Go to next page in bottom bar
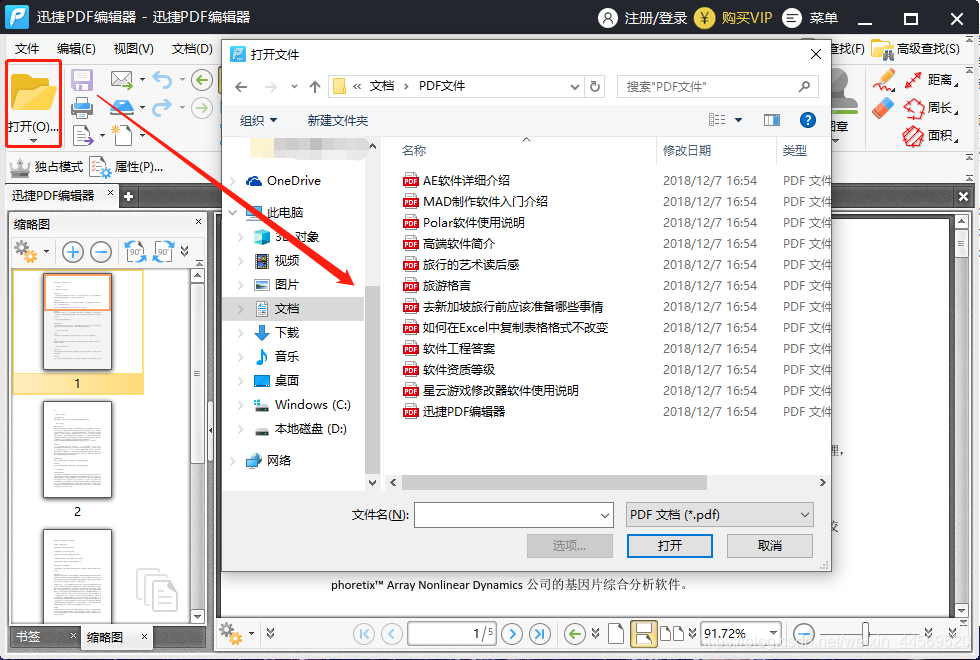Image resolution: width=980 pixels, height=660 pixels. click(512, 634)
